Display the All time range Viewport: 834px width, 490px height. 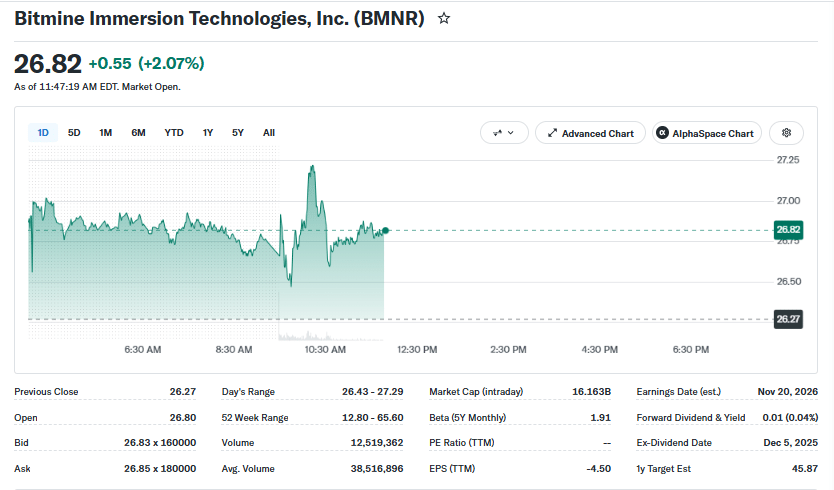pyautogui.click(x=269, y=132)
